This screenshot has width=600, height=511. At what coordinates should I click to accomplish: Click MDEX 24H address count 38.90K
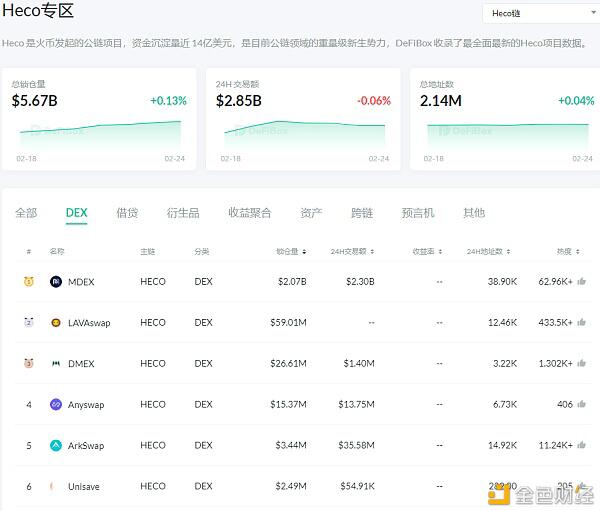point(502,282)
